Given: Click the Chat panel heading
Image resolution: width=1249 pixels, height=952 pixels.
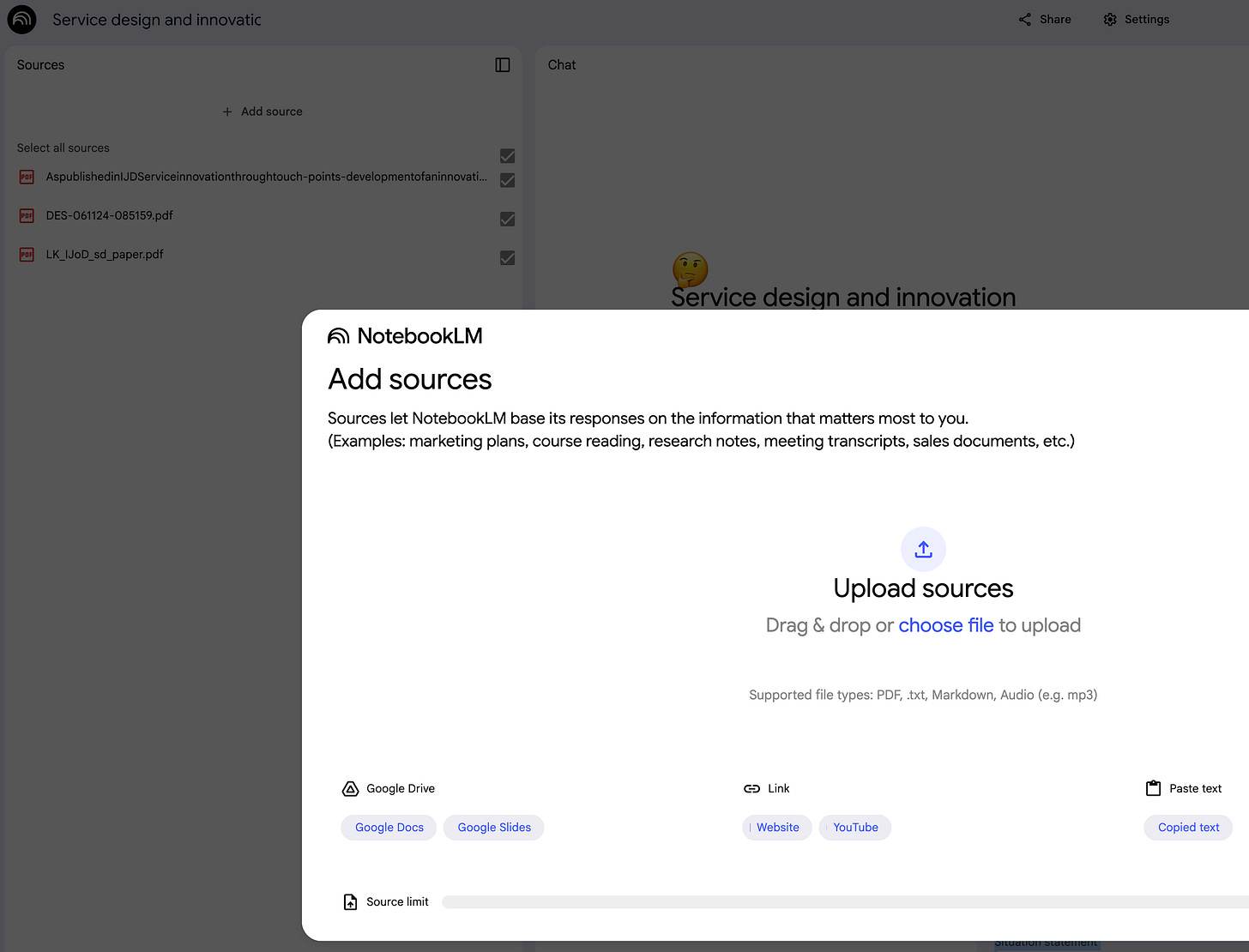Looking at the screenshot, I should pos(562,65).
